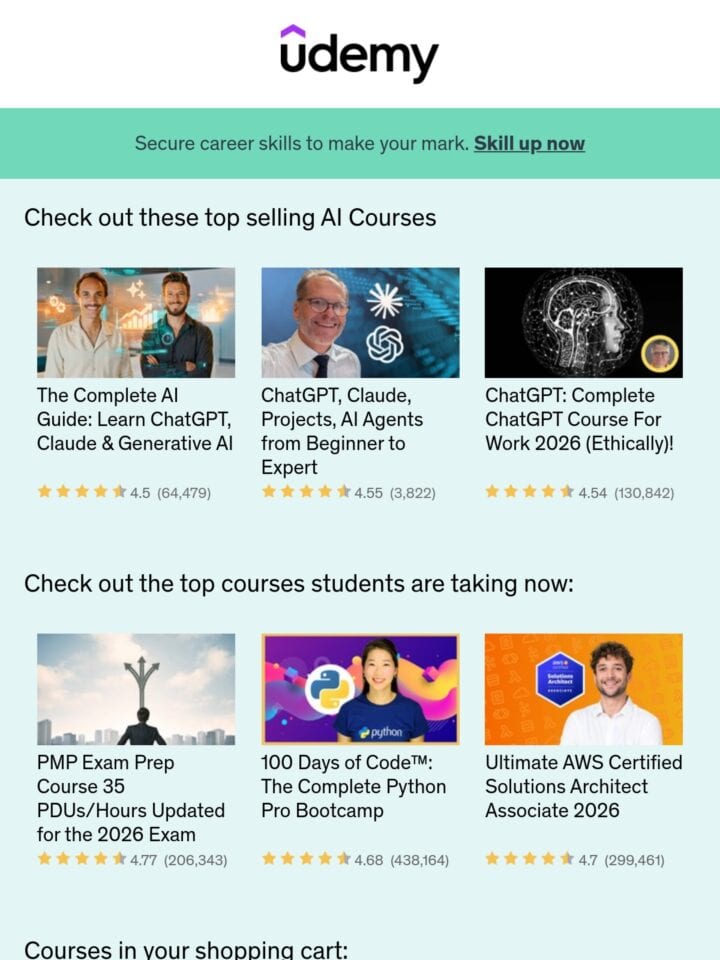This screenshot has height=960, width=720.
Task: Click stars beside 4.77 PMP rating
Action: [81, 859]
